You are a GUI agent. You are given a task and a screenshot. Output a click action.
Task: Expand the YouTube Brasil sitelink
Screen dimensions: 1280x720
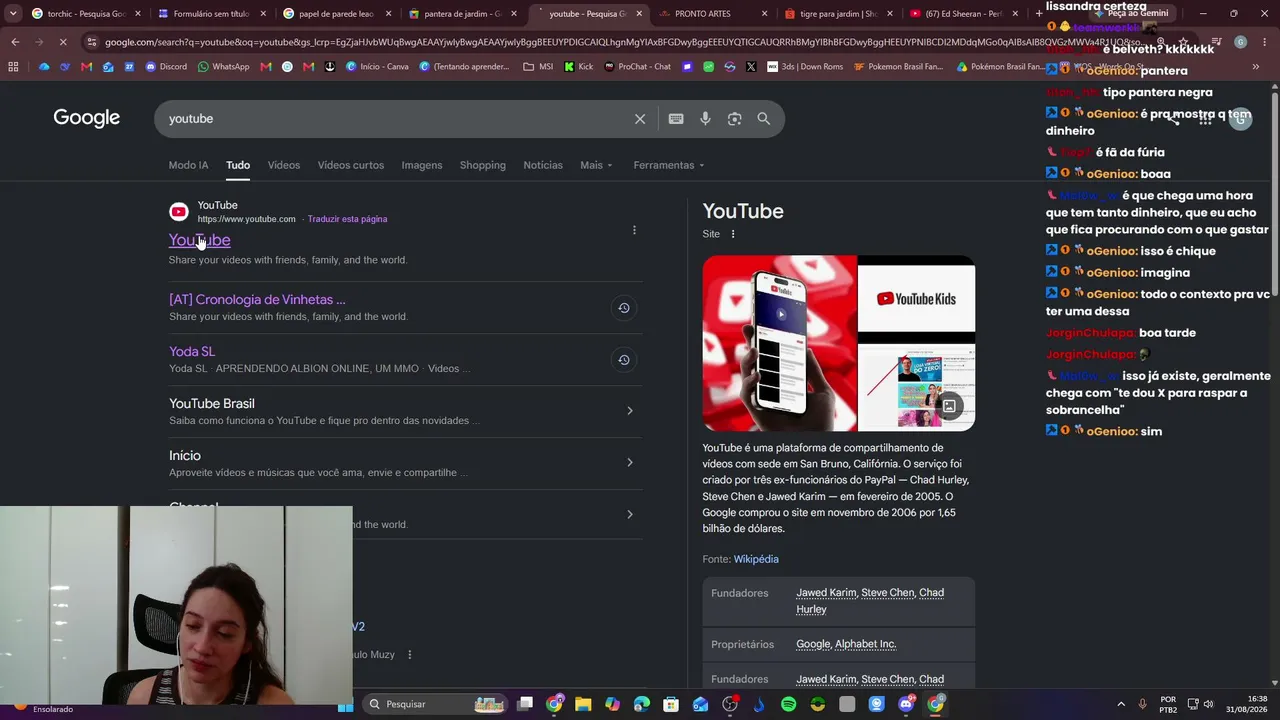point(629,411)
